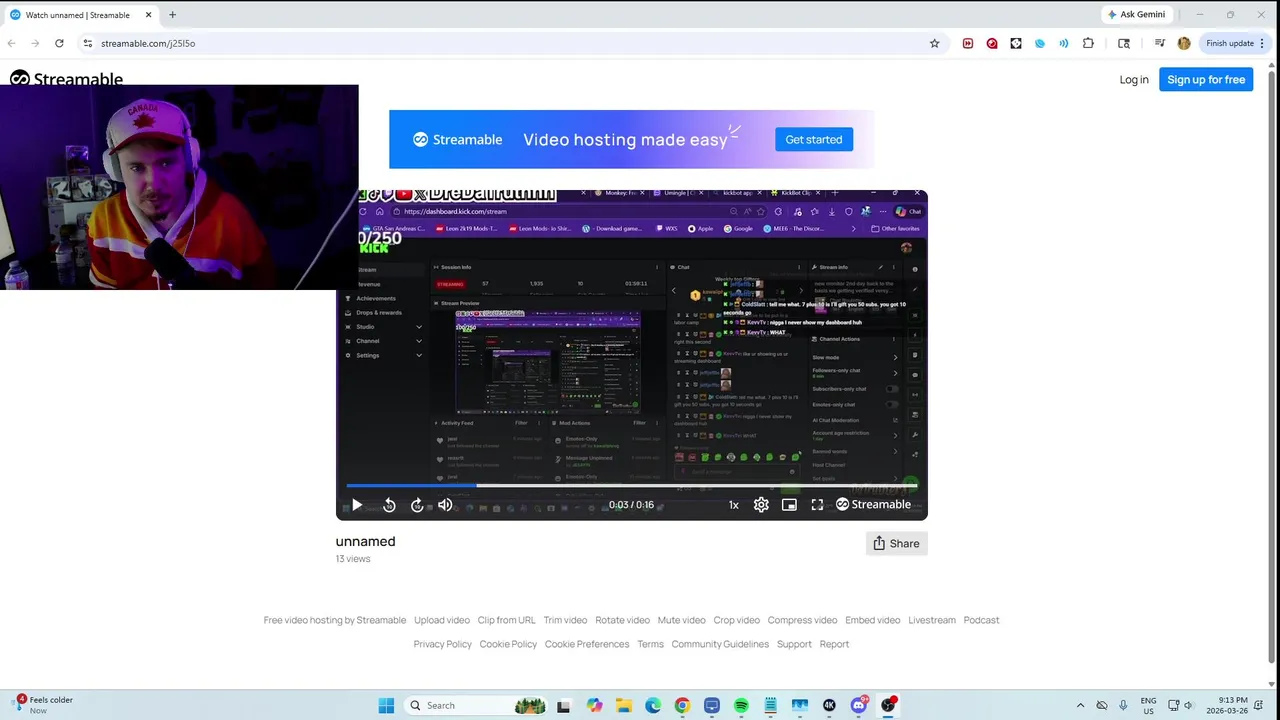This screenshot has width=1280, height=720.
Task: Open video player settings gear
Action: (x=761, y=505)
